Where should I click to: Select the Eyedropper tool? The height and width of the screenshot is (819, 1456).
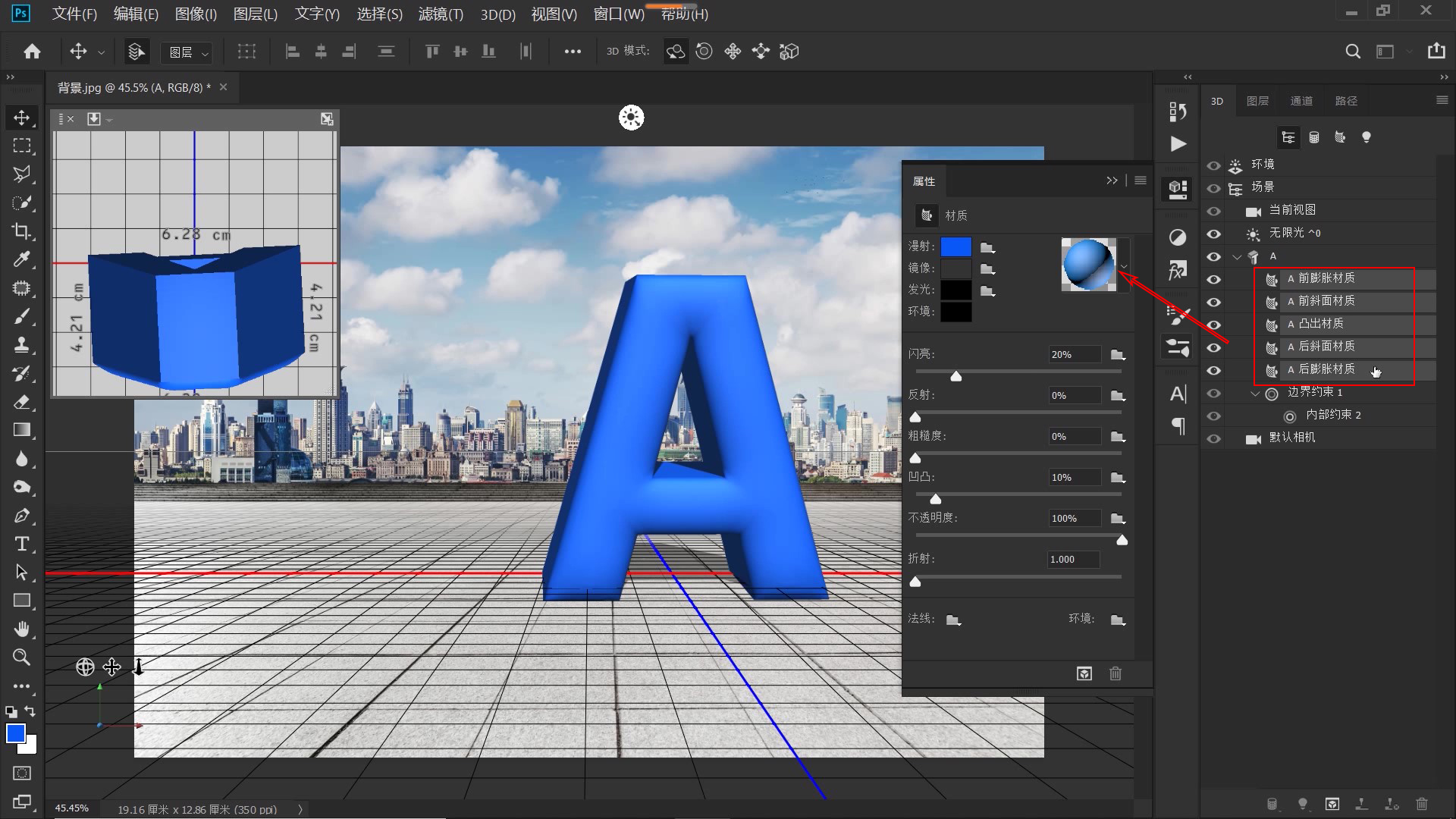22,259
